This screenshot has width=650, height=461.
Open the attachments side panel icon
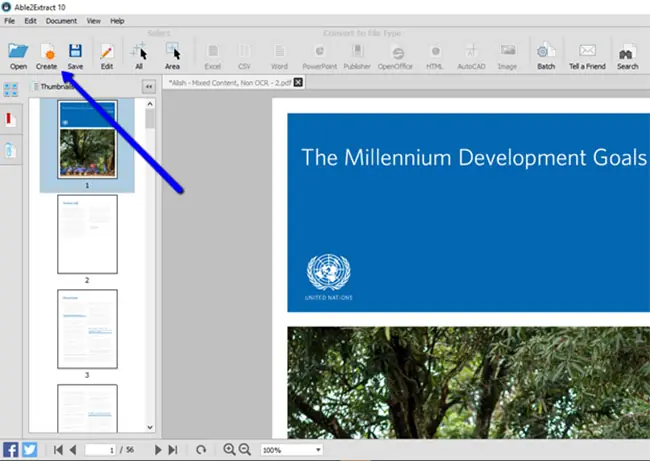coord(10,150)
